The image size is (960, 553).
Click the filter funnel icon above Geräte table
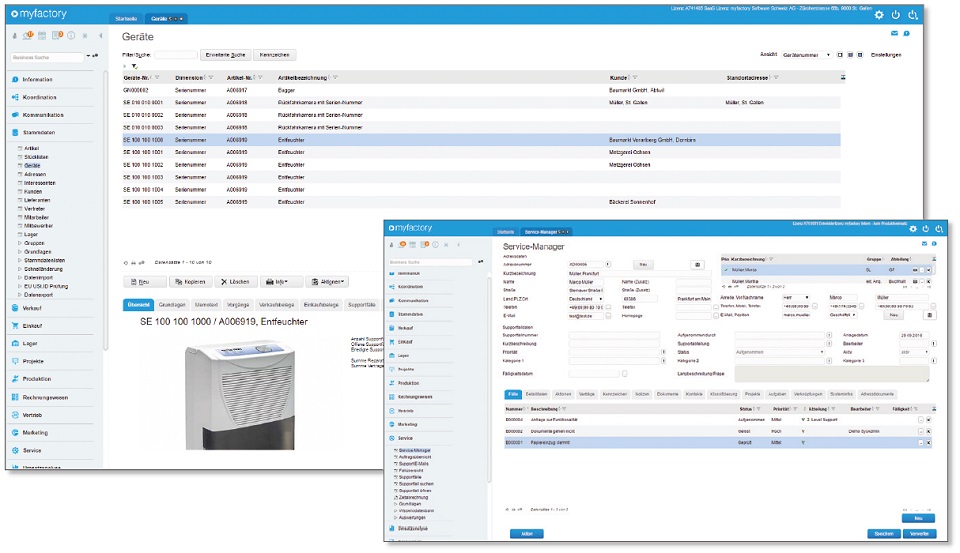click(134, 66)
